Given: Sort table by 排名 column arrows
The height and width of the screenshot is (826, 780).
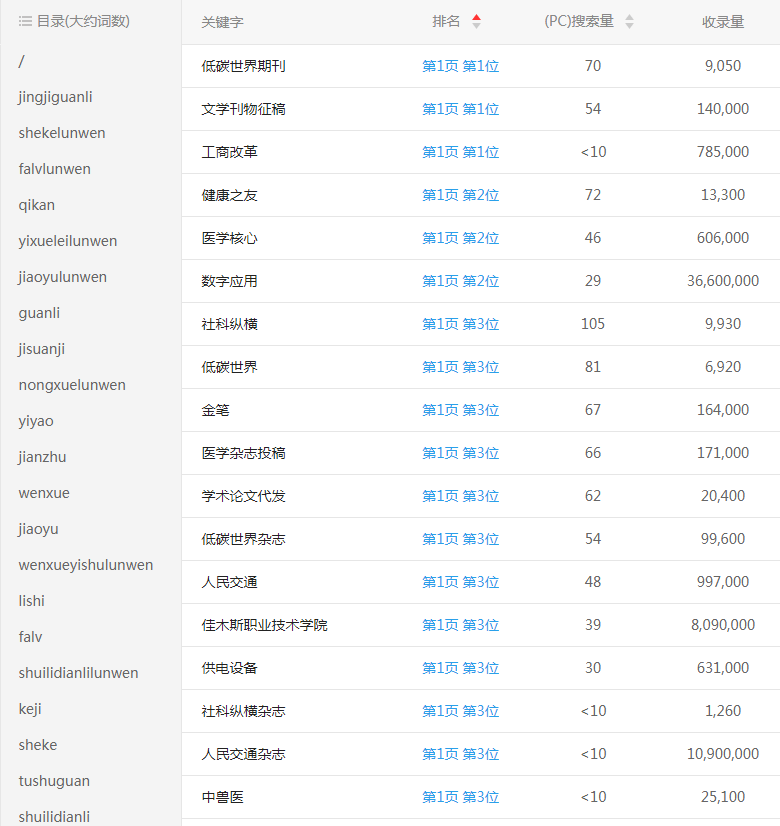Looking at the screenshot, I should [x=476, y=21].
